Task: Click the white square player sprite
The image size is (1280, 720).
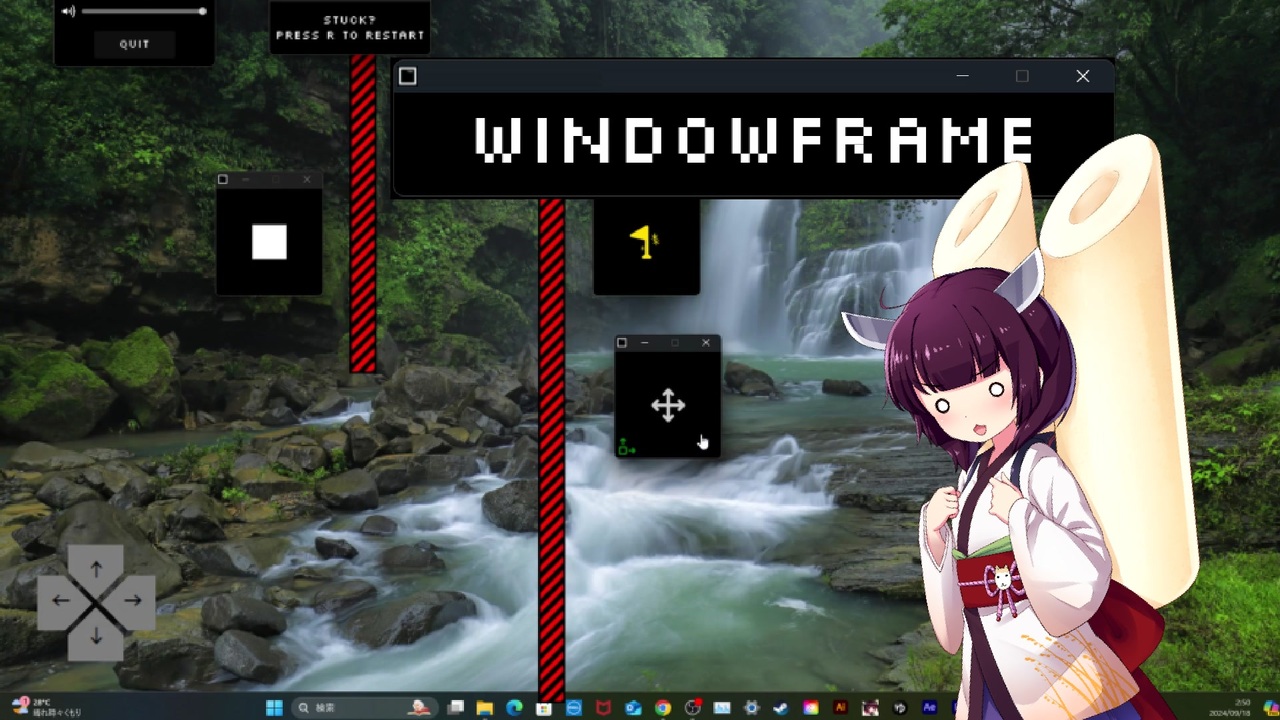Action: click(x=269, y=241)
